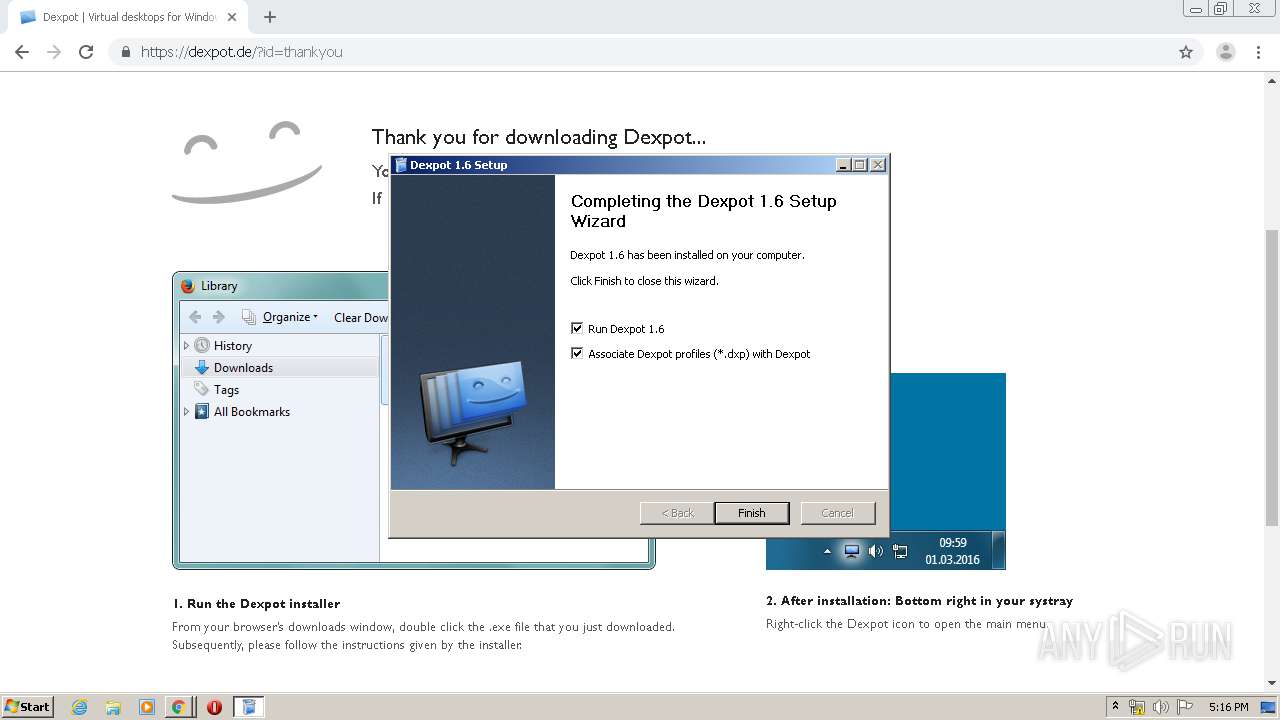Image resolution: width=1280 pixels, height=720 pixels.
Task: Toggle Associate Dexpot profiles (*.dxp) checkbox
Action: [577, 353]
